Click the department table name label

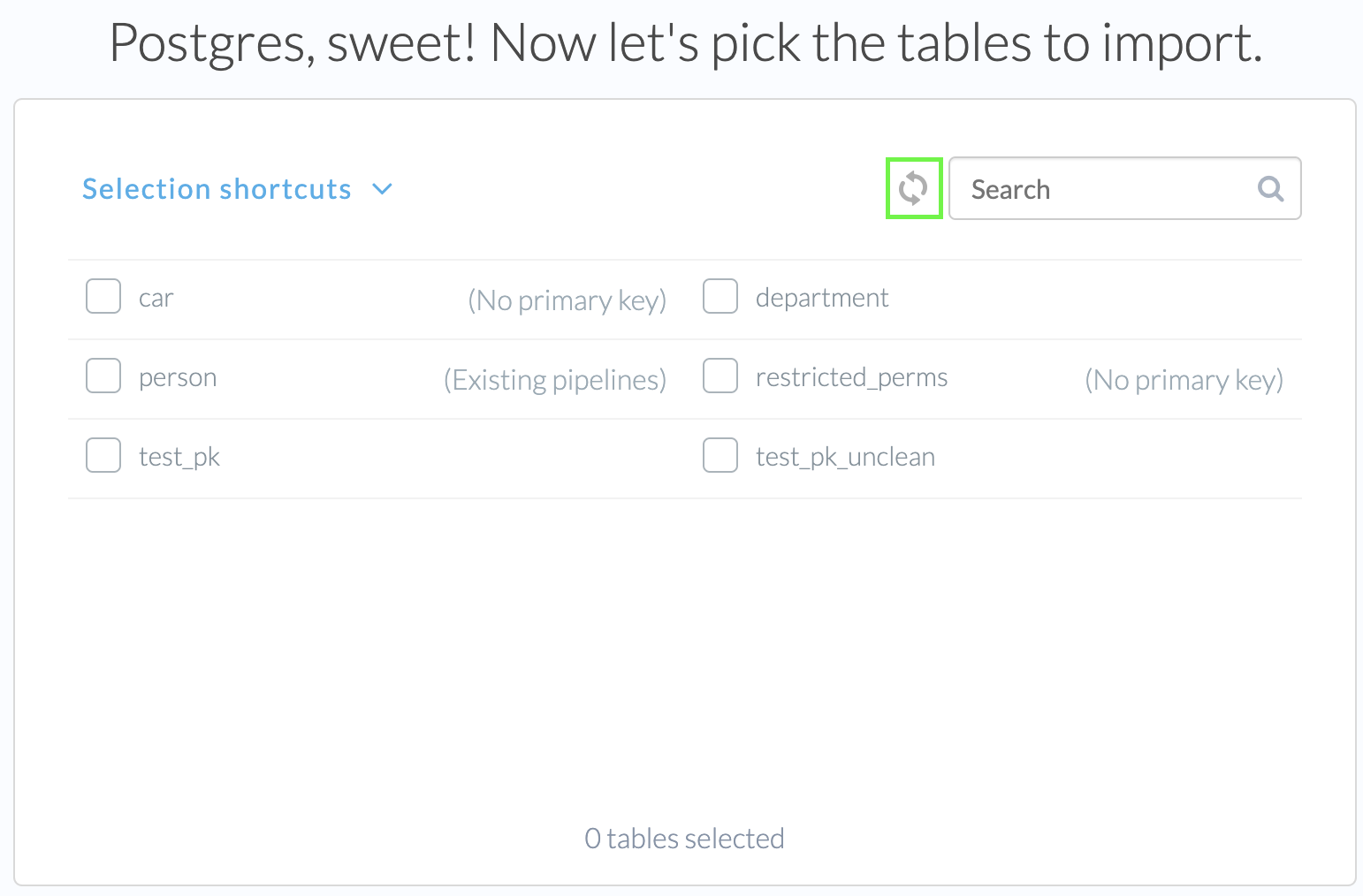(x=821, y=298)
